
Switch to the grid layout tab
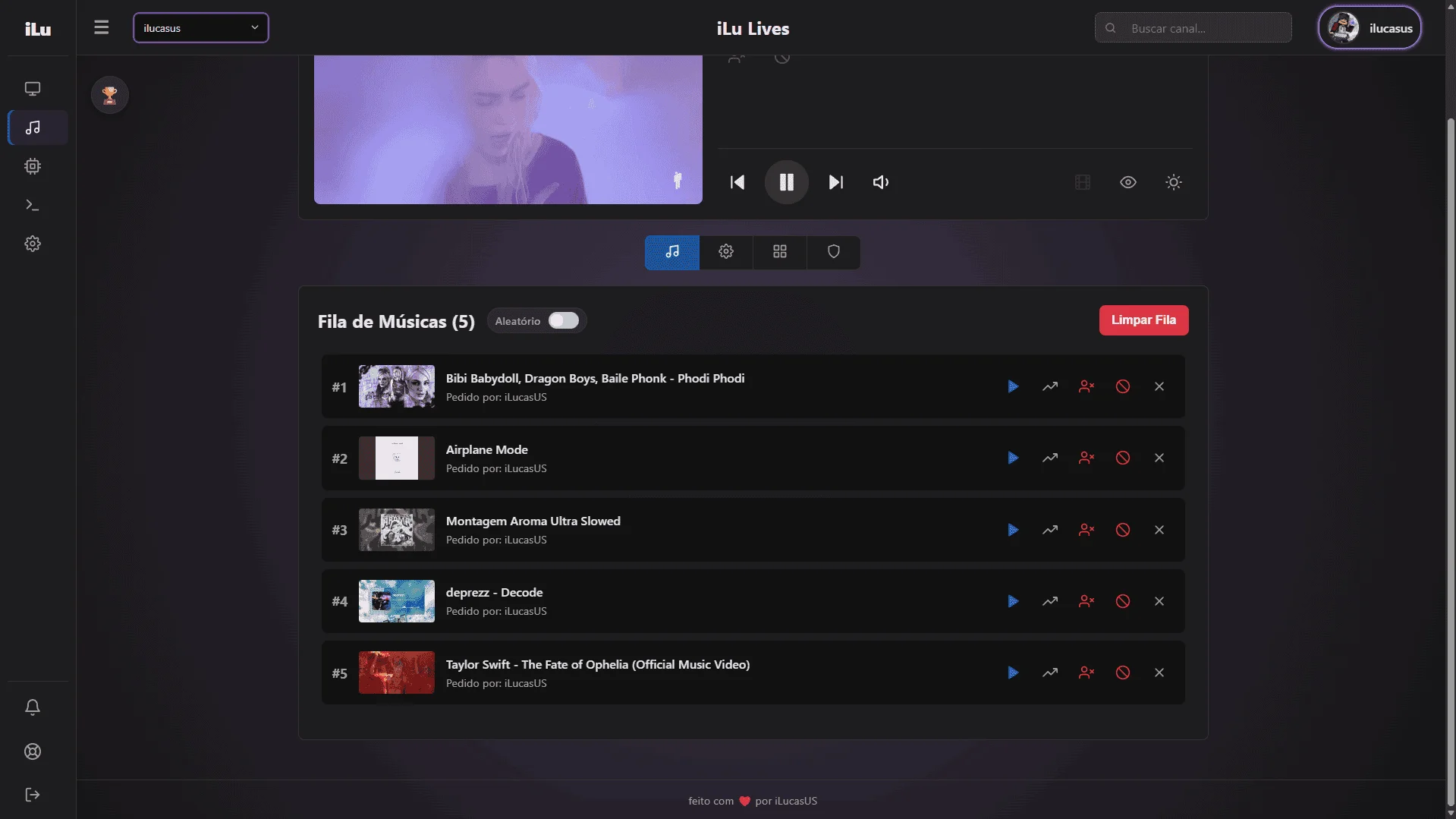click(780, 252)
